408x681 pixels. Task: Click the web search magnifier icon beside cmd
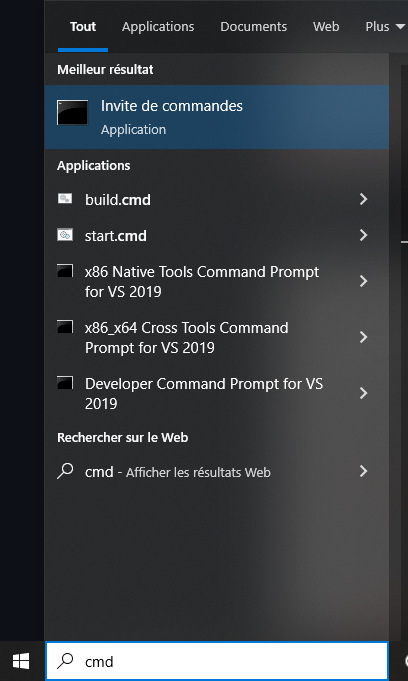click(65, 471)
